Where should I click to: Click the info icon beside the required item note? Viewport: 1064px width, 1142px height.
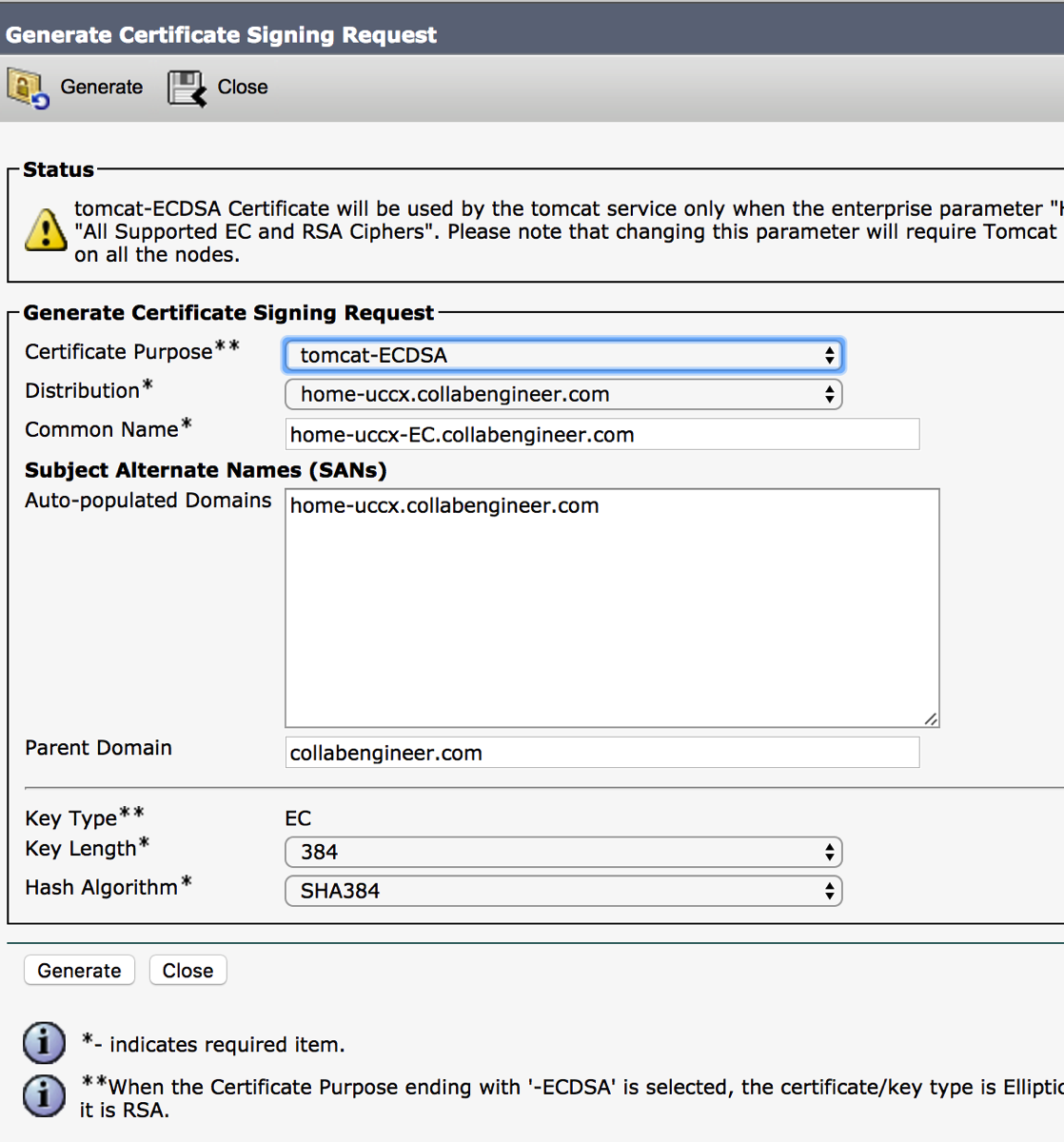[x=44, y=1043]
